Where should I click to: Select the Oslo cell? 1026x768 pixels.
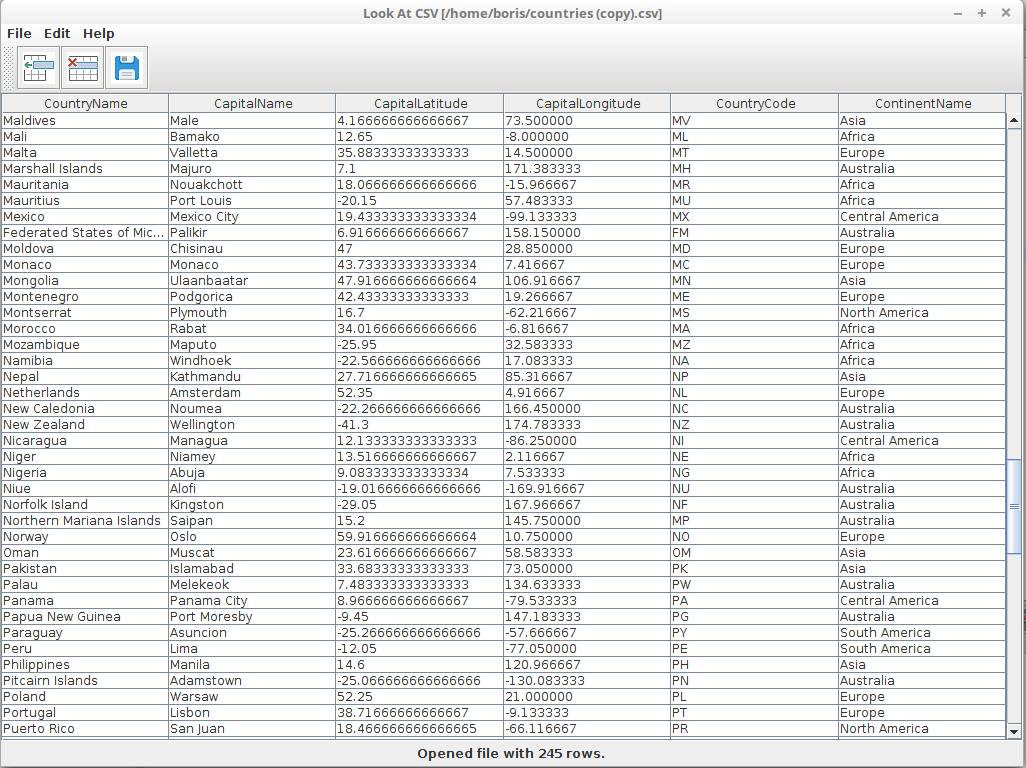coord(253,537)
